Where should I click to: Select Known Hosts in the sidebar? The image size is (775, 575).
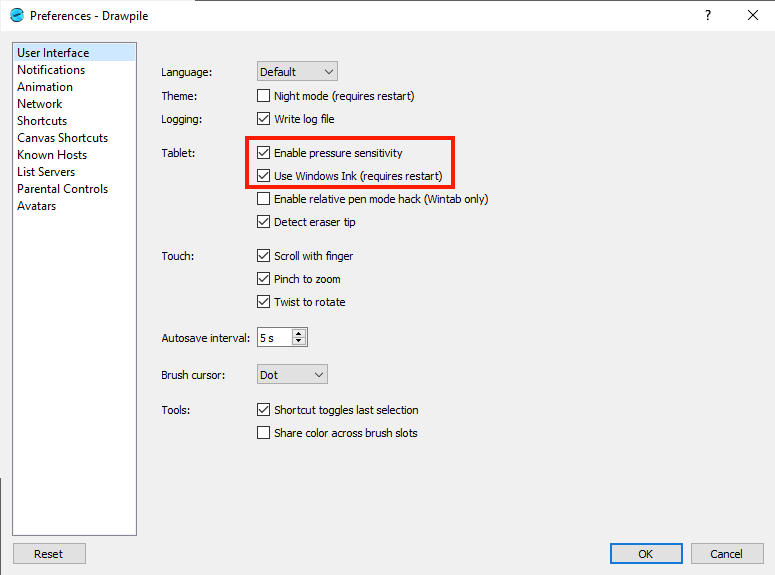pyautogui.click(x=74, y=155)
